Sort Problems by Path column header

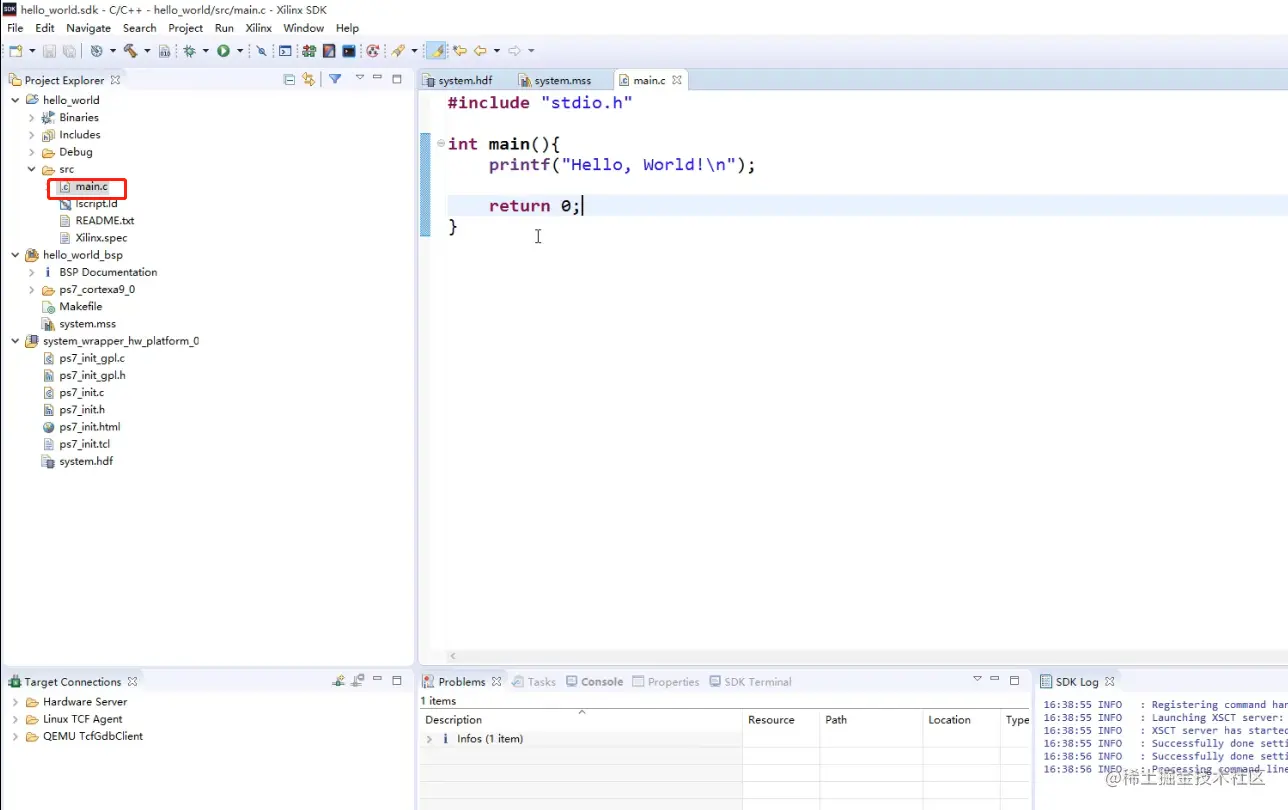click(x=871, y=720)
